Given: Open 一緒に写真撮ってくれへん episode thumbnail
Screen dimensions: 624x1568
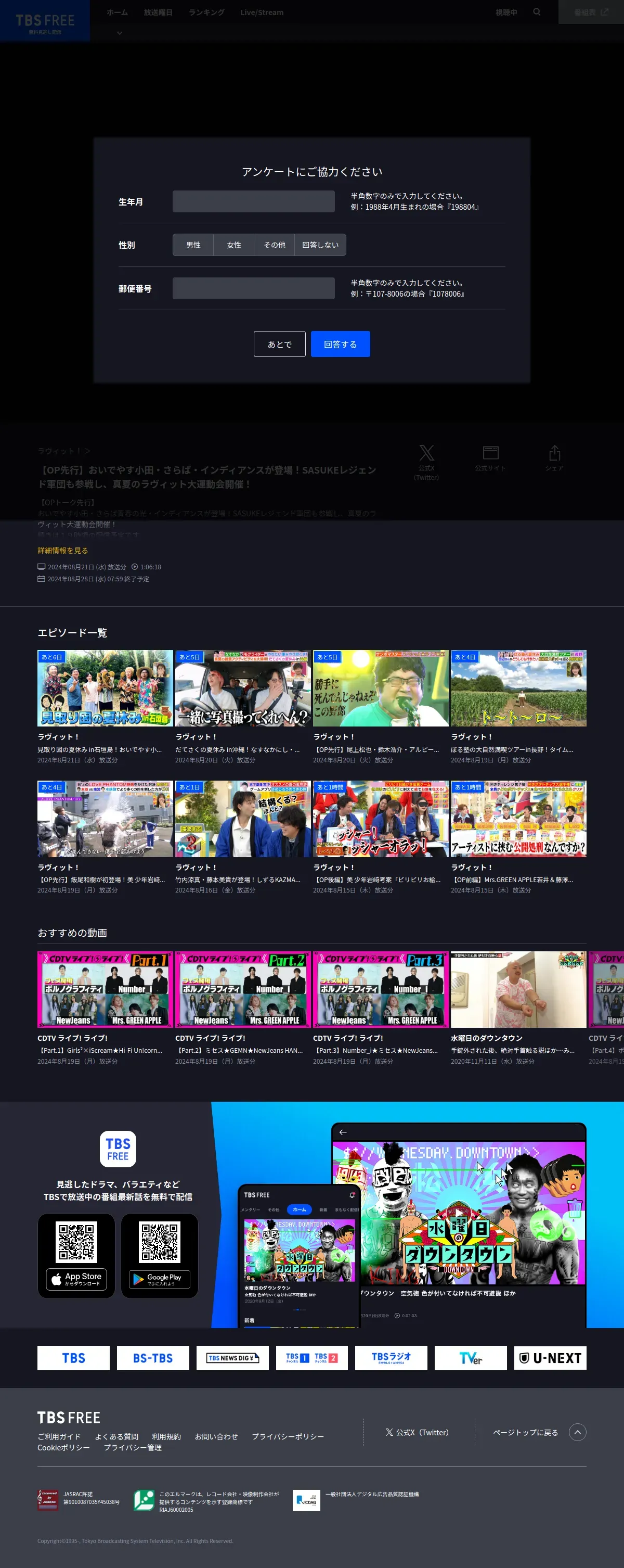Looking at the screenshot, I should 243,688.
